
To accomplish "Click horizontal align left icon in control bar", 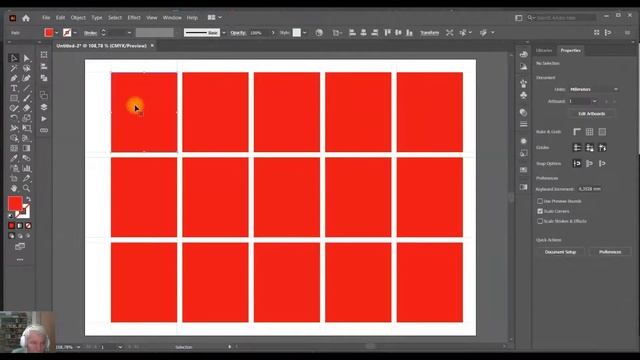I will pyautogui.click(x=352, y=33).
